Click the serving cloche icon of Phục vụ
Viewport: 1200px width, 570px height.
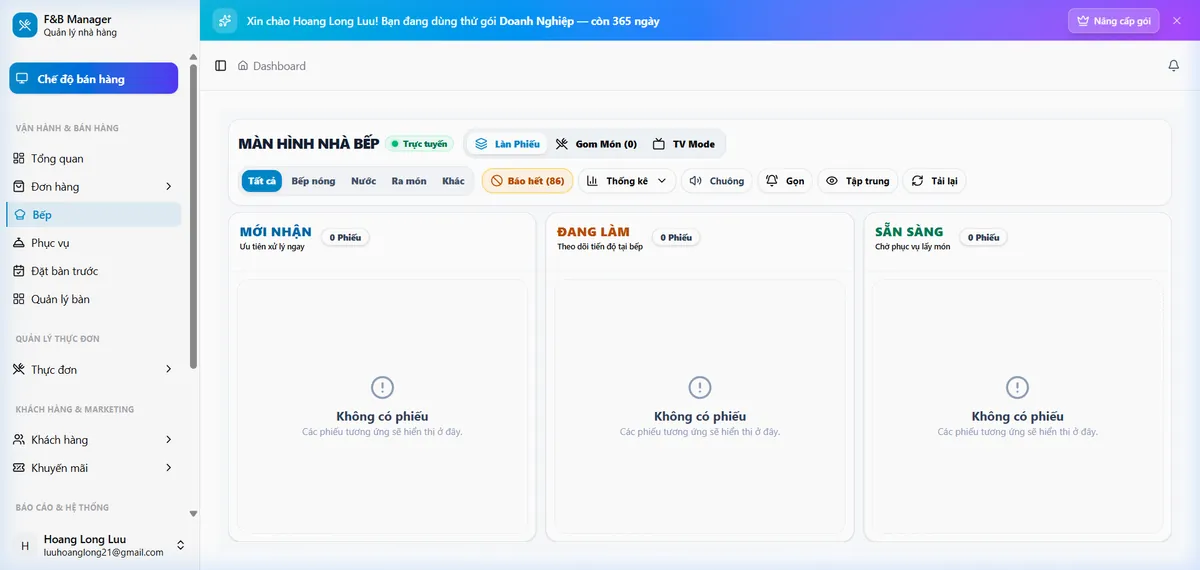pyautogui.click(x=19, y=242)
